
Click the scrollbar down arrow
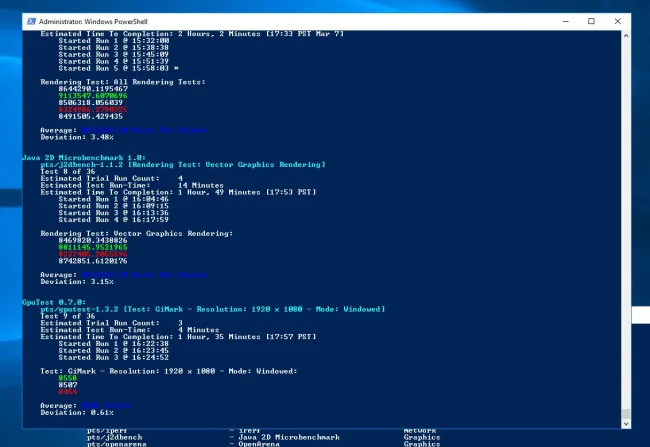pos(626,424)
